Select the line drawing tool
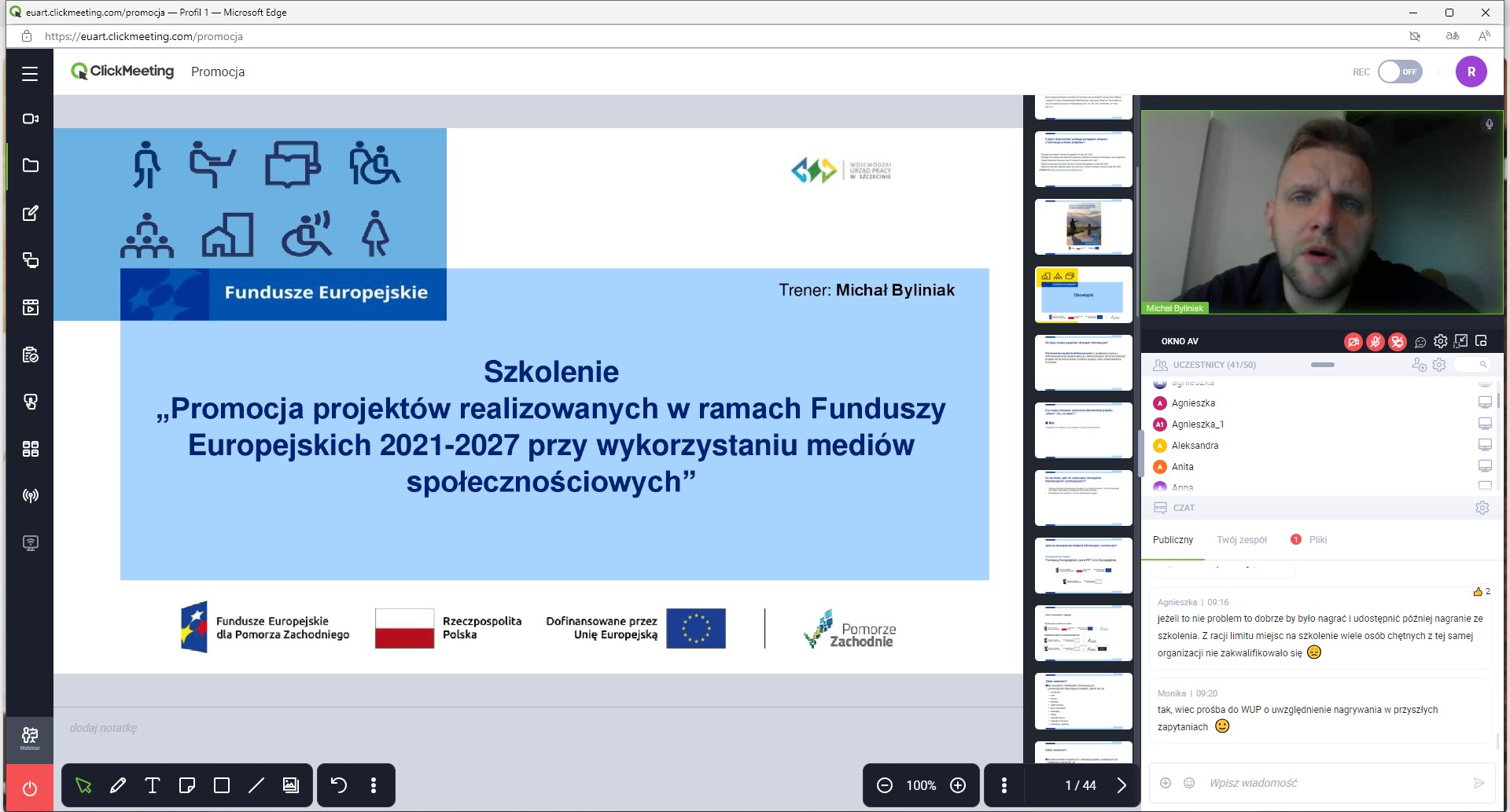This screenshot has height=812, width=1510. point(256,785)
